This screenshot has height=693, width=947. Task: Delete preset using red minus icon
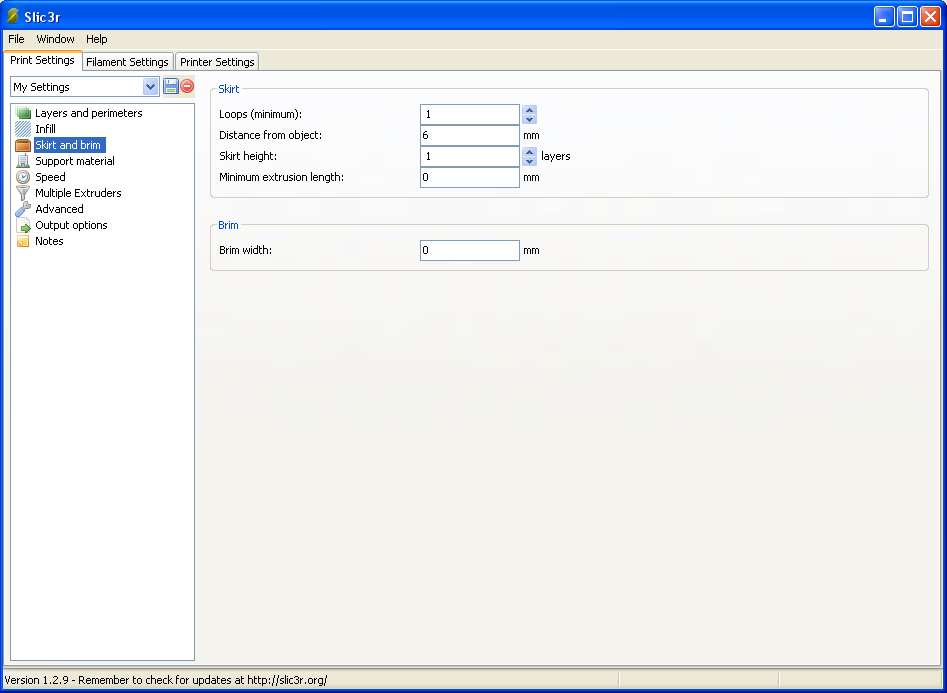(x=187, y=86)
